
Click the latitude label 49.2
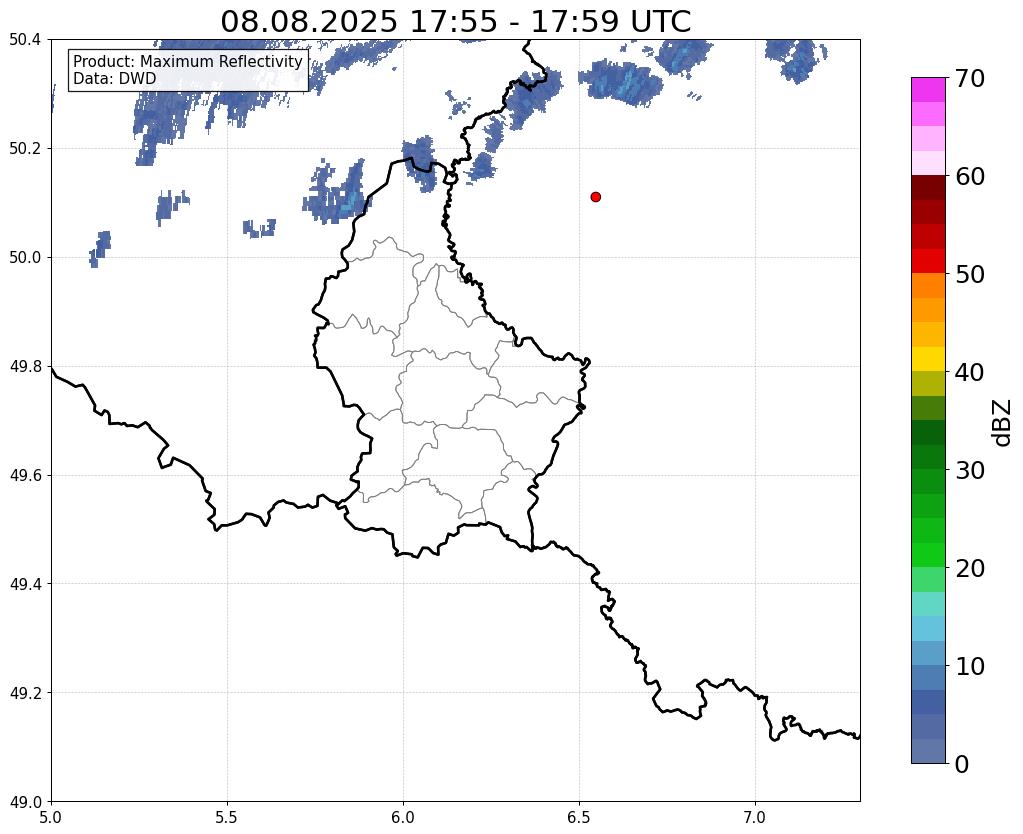pyautogui.click(x=25, y=693)
